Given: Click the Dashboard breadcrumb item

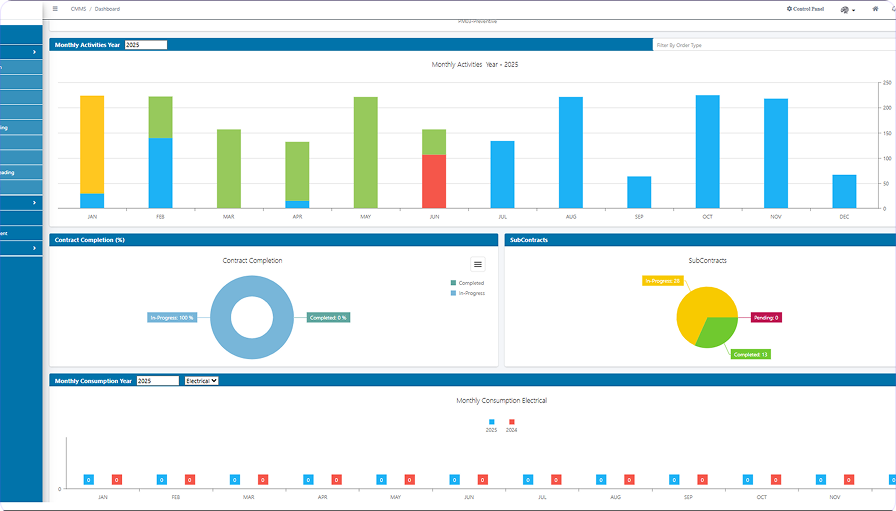Looking at the screenshot, I should click(107, 8).
